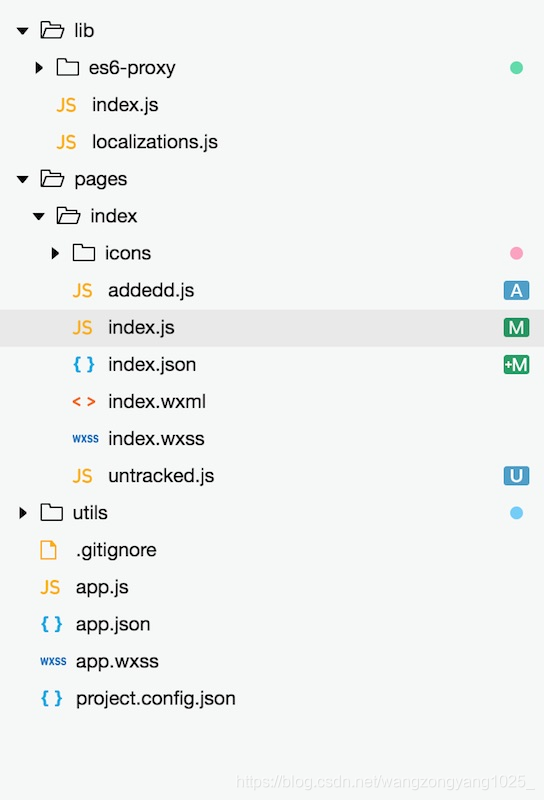Expand the utils folder arrow
Screen dimensions: 544x800
pyautogui.click(x=22, y=513)
